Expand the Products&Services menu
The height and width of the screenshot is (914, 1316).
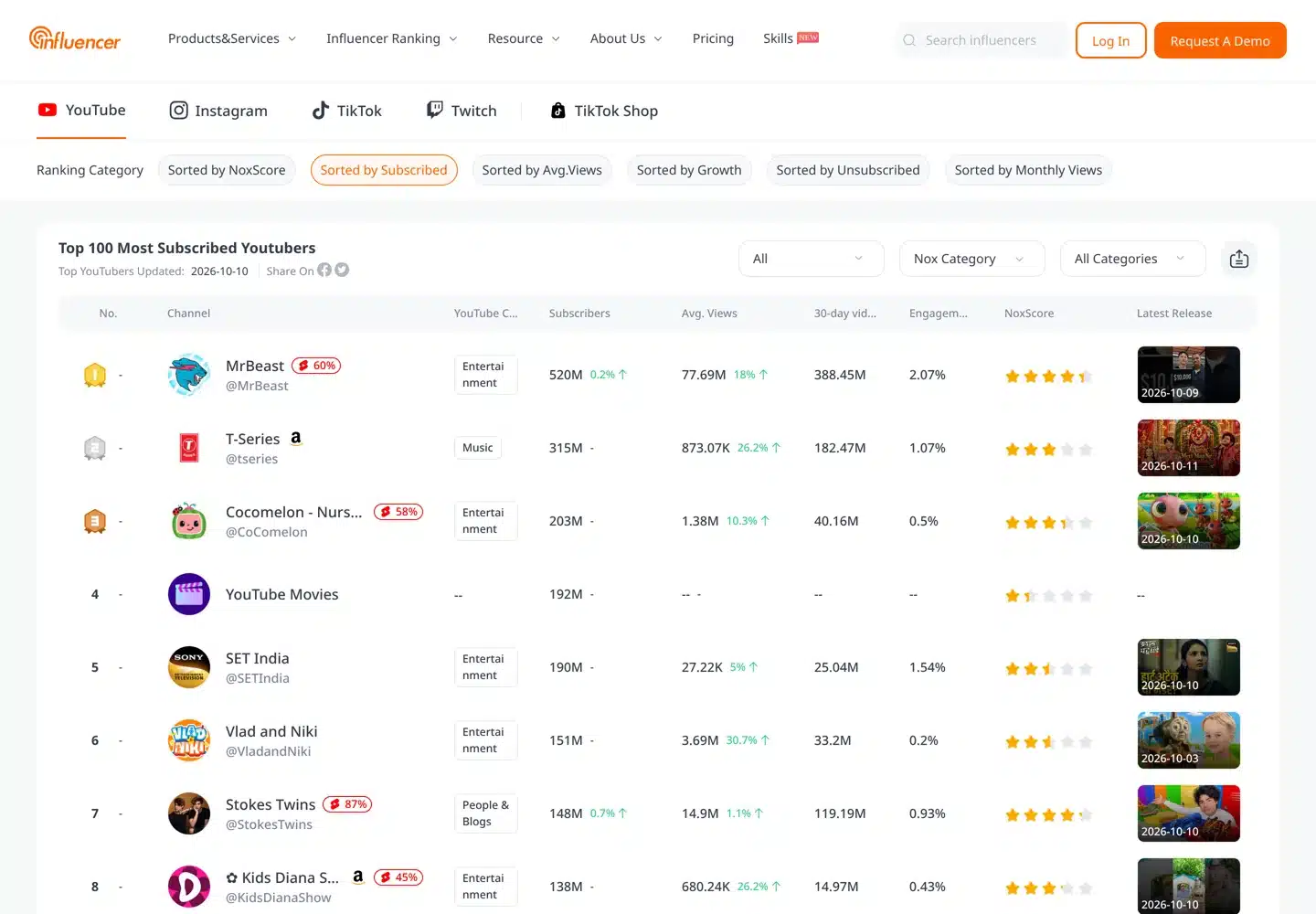pos(232,38)
